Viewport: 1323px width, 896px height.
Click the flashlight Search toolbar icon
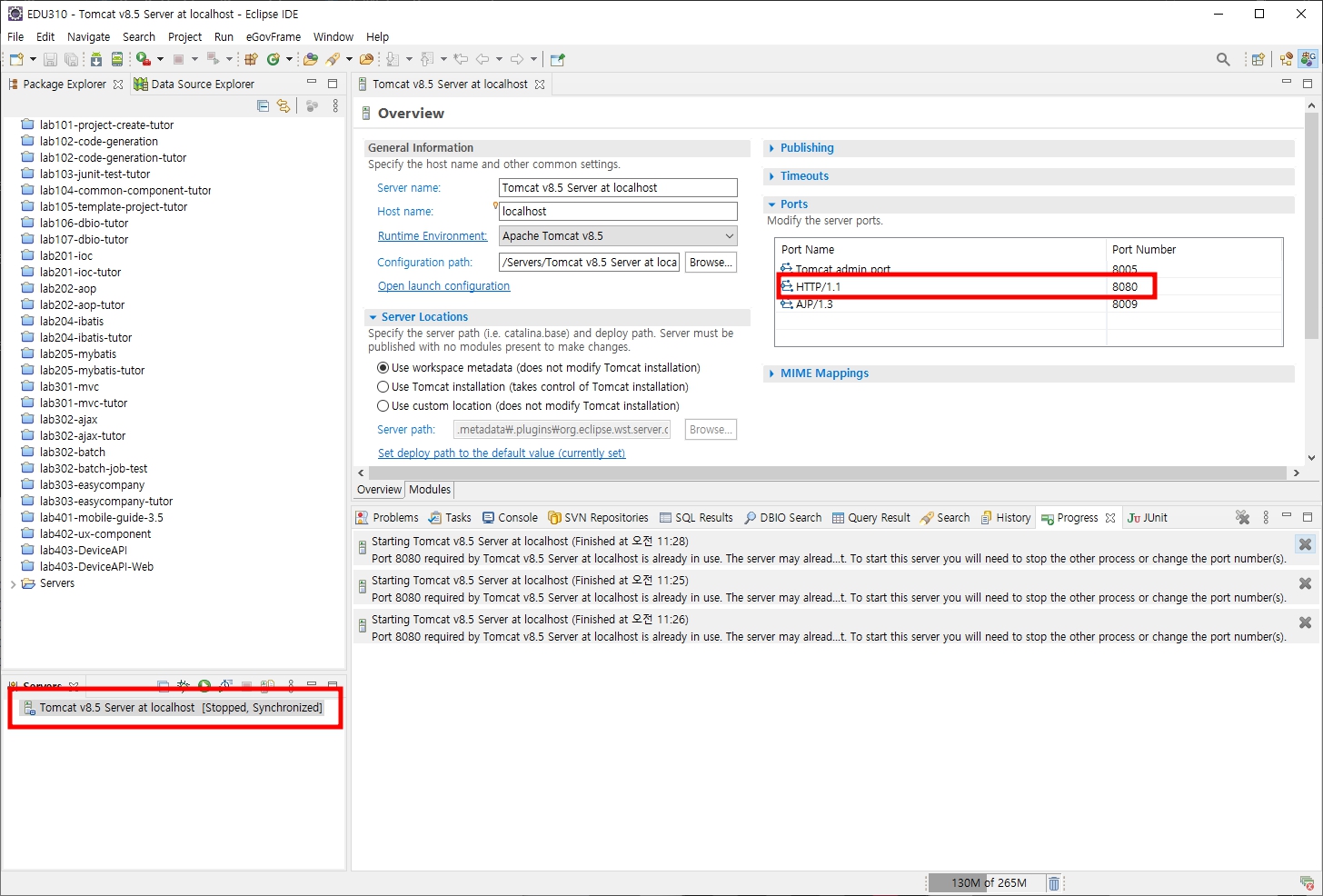pyautogui.click(x=333, y=59)
